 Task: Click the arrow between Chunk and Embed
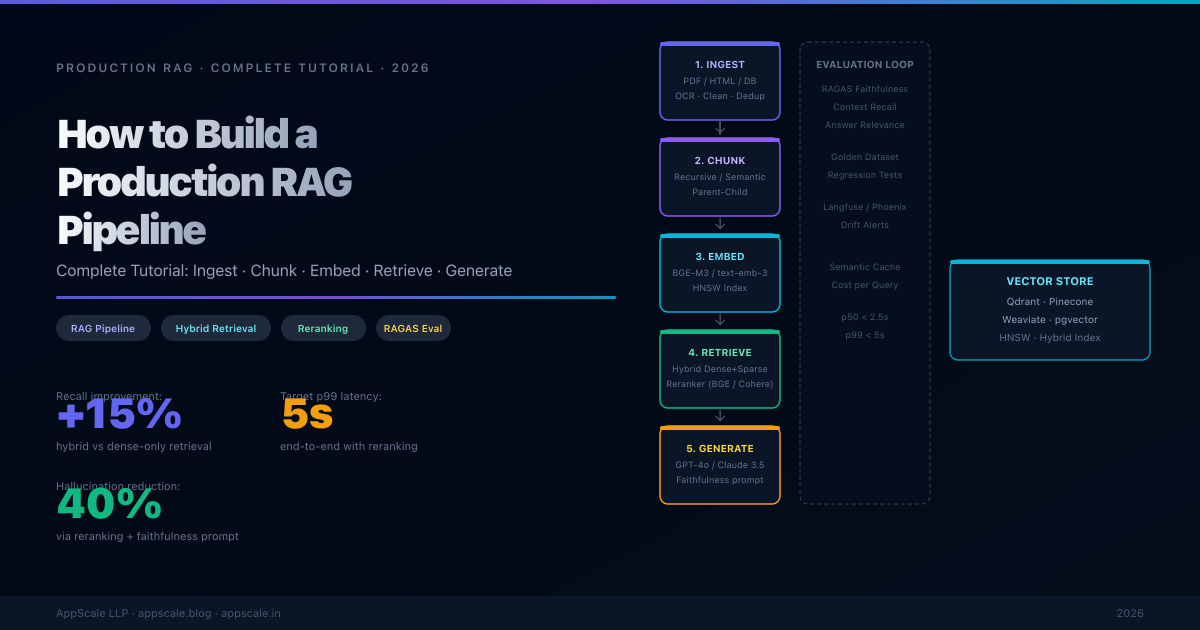coord(720,225)
